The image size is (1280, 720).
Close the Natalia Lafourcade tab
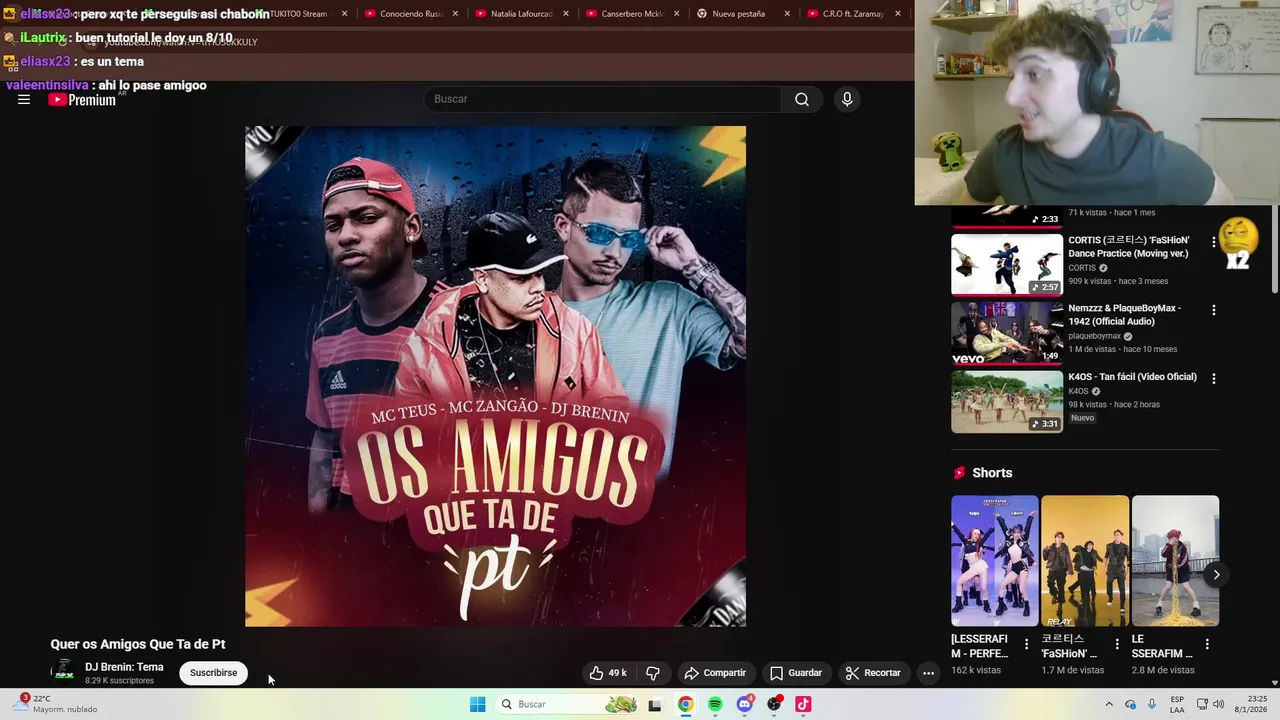(565, 14)
